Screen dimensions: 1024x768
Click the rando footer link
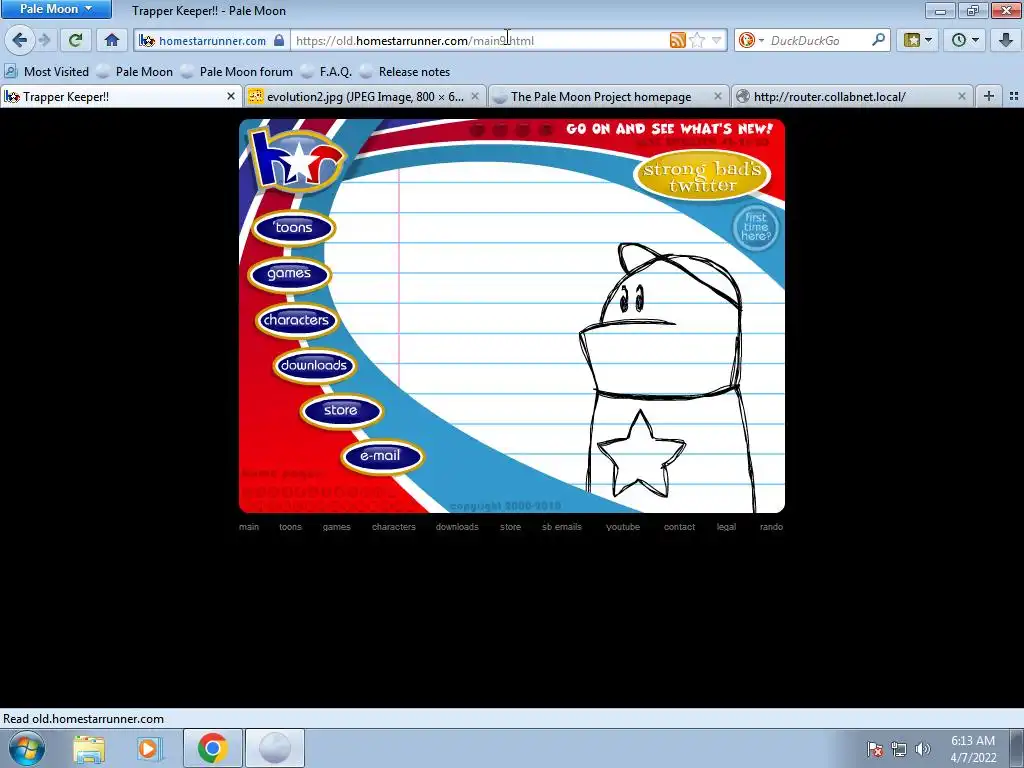click(771, 527)
